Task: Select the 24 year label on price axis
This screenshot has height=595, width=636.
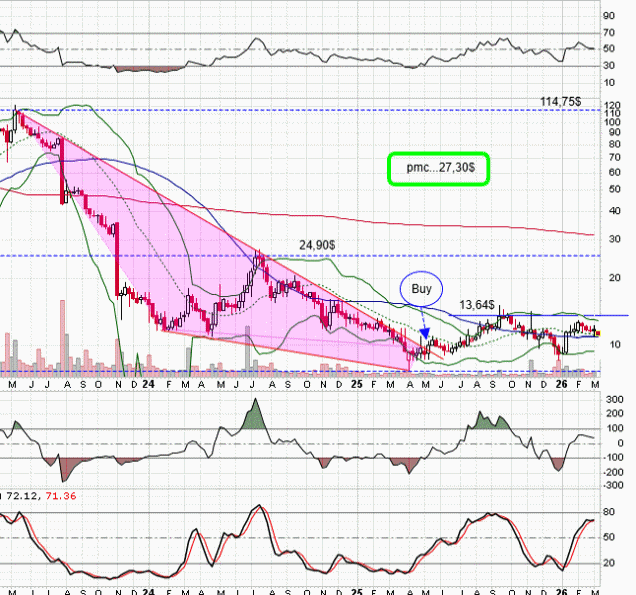Action: [148, 383]
